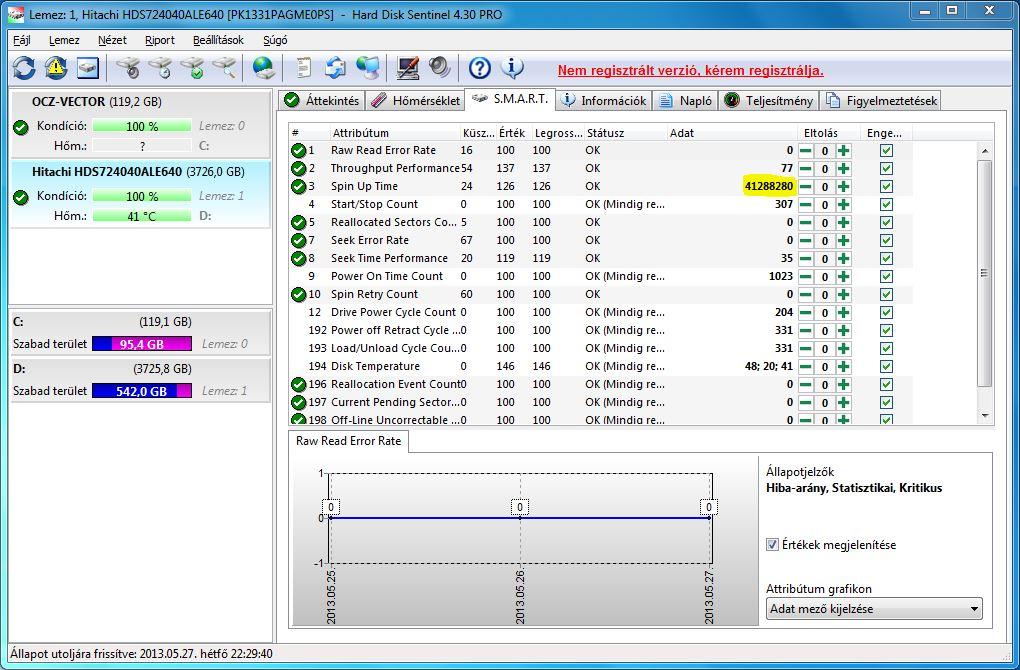
Task: Toggle enable checkbox for Spin Up Time
Action: [x=886, y=187]
